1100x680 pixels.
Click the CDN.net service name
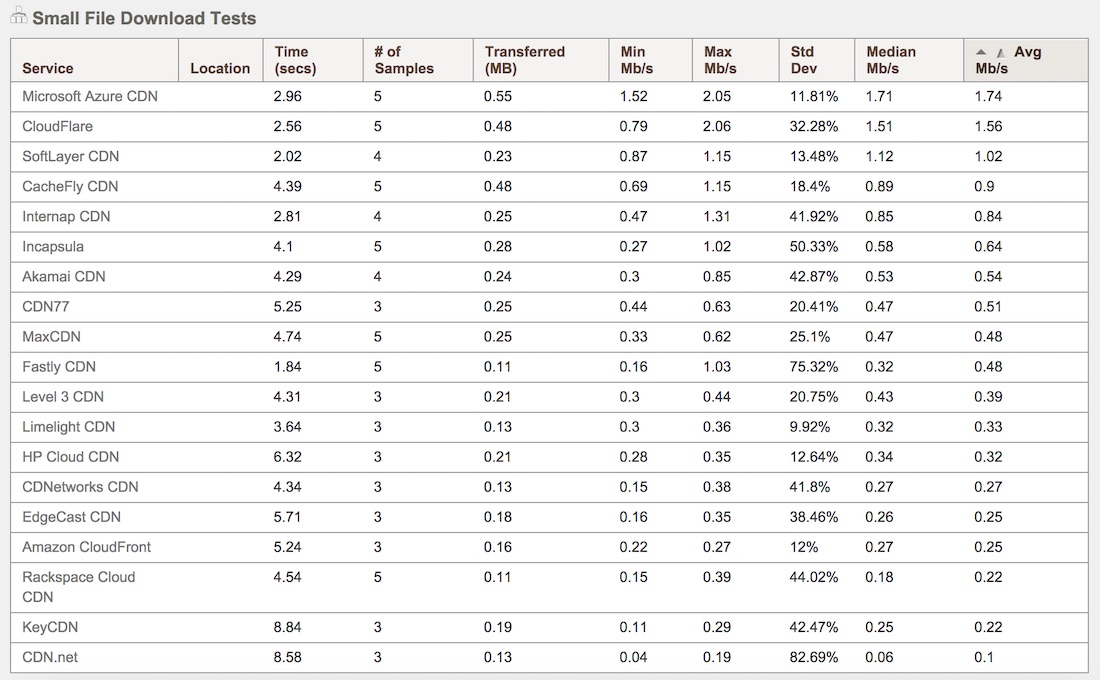(50, 657)
